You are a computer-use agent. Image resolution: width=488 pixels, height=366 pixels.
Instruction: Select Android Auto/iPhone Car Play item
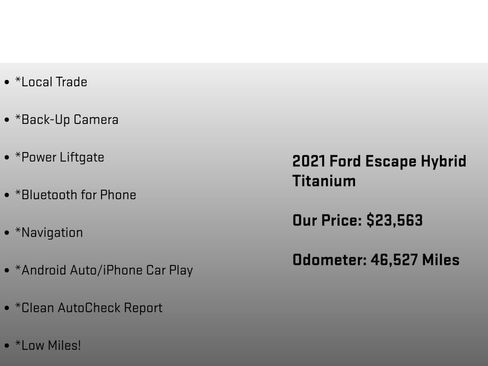104,270
